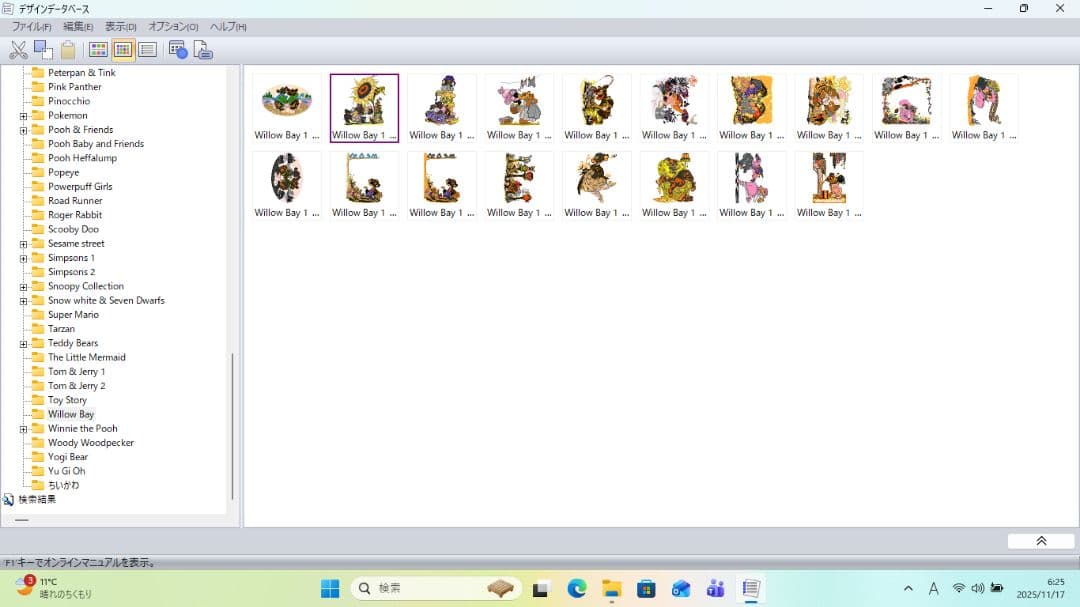Switch to large thumbnail view
This screenshot has height=607, width=1080.
pyautogui.click(x=98, y=50)
